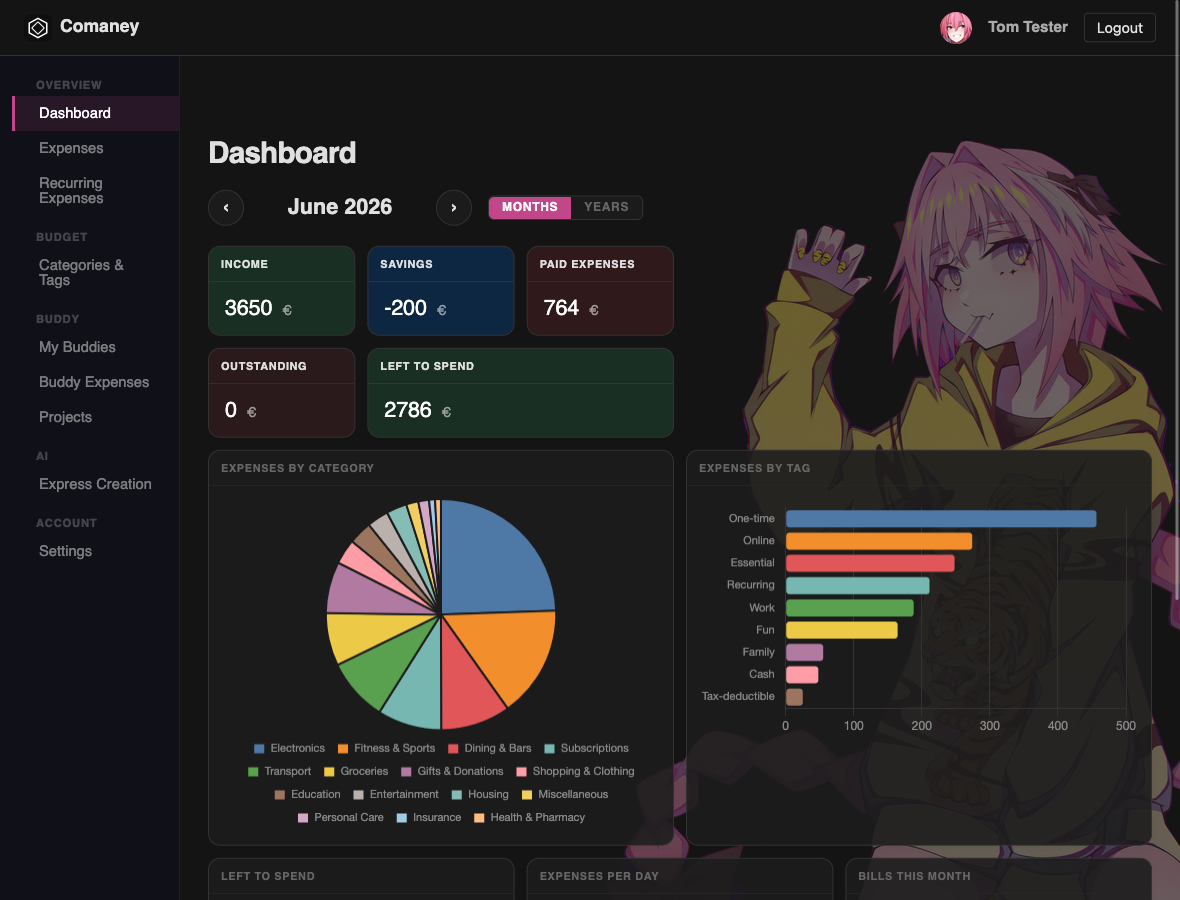Viewport: 1180px width, 900px height.
Task: Toggle Shopping & Clothing legend entry
Action: (x=576, y=771)
